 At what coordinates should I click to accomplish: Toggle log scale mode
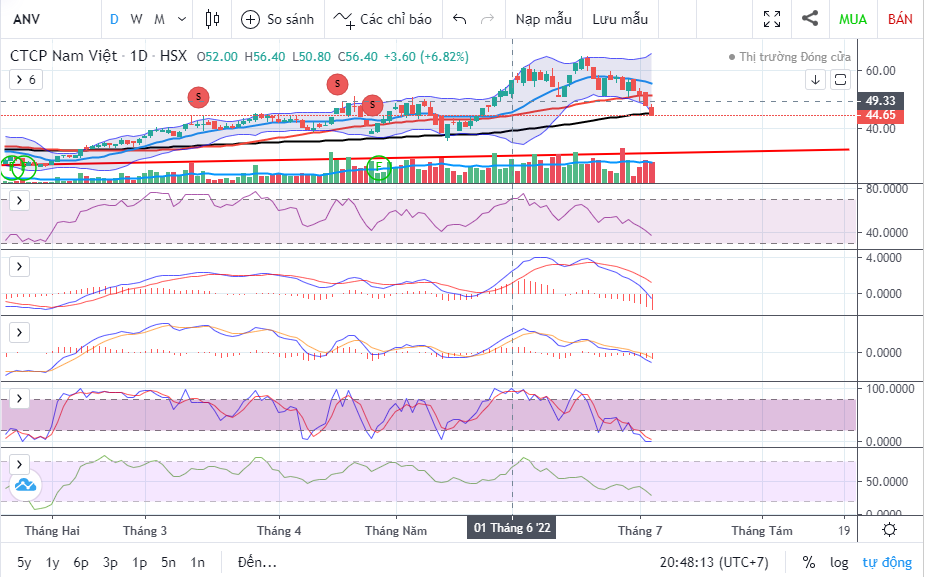click(x=838, y=562)
